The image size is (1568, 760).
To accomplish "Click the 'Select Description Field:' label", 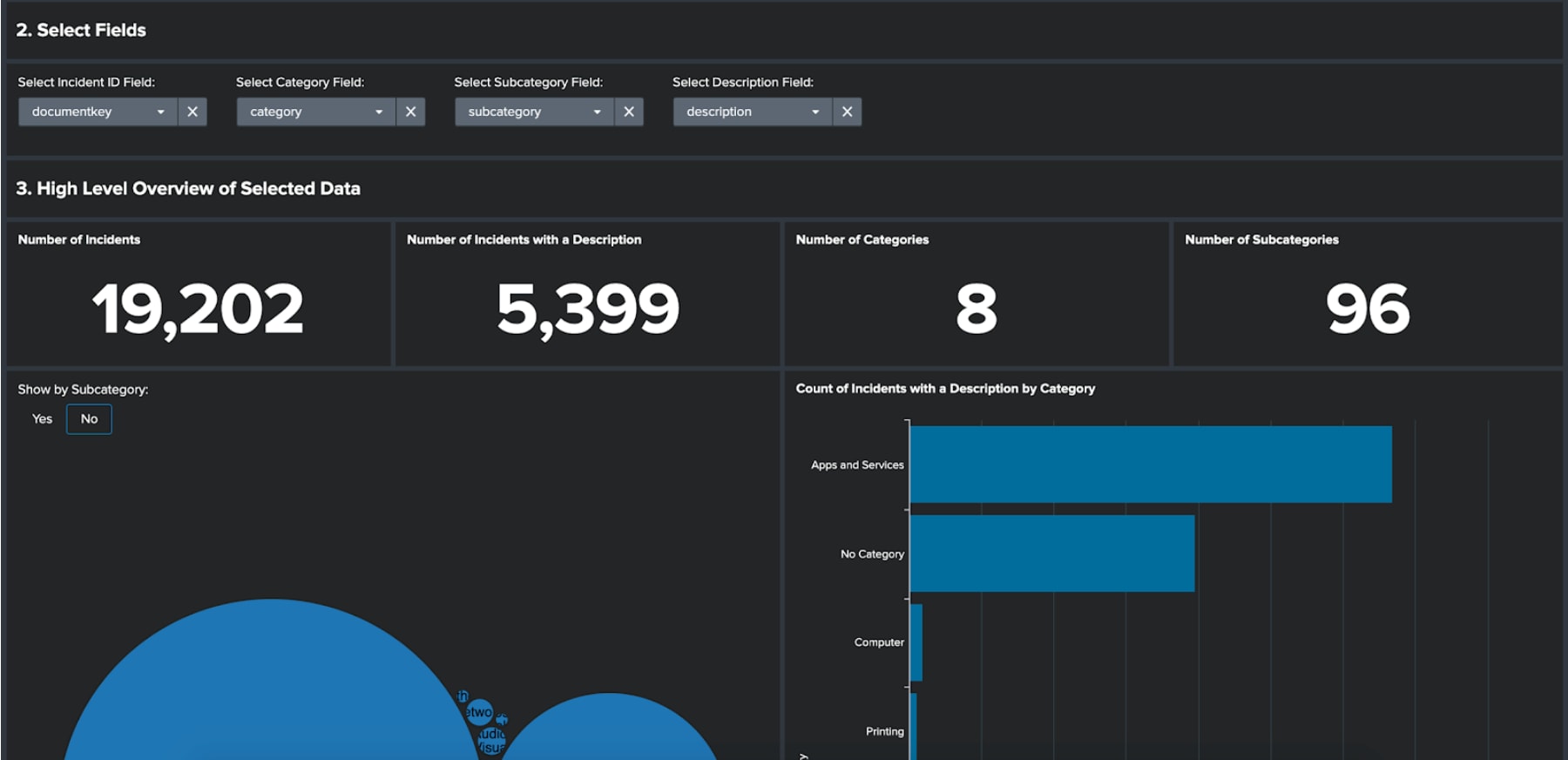I will 743,82.
